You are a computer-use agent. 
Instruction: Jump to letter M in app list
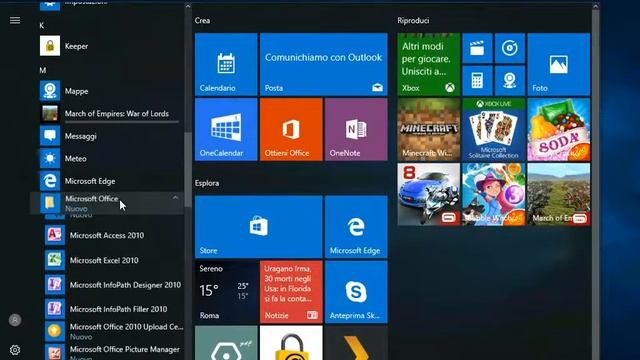(42, 70)
